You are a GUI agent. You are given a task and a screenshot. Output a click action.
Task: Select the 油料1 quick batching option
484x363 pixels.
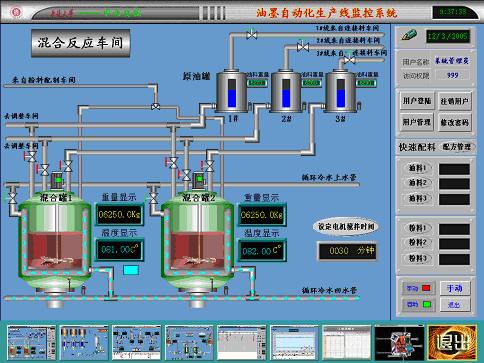pyautogui.click(x=417, y=168)
